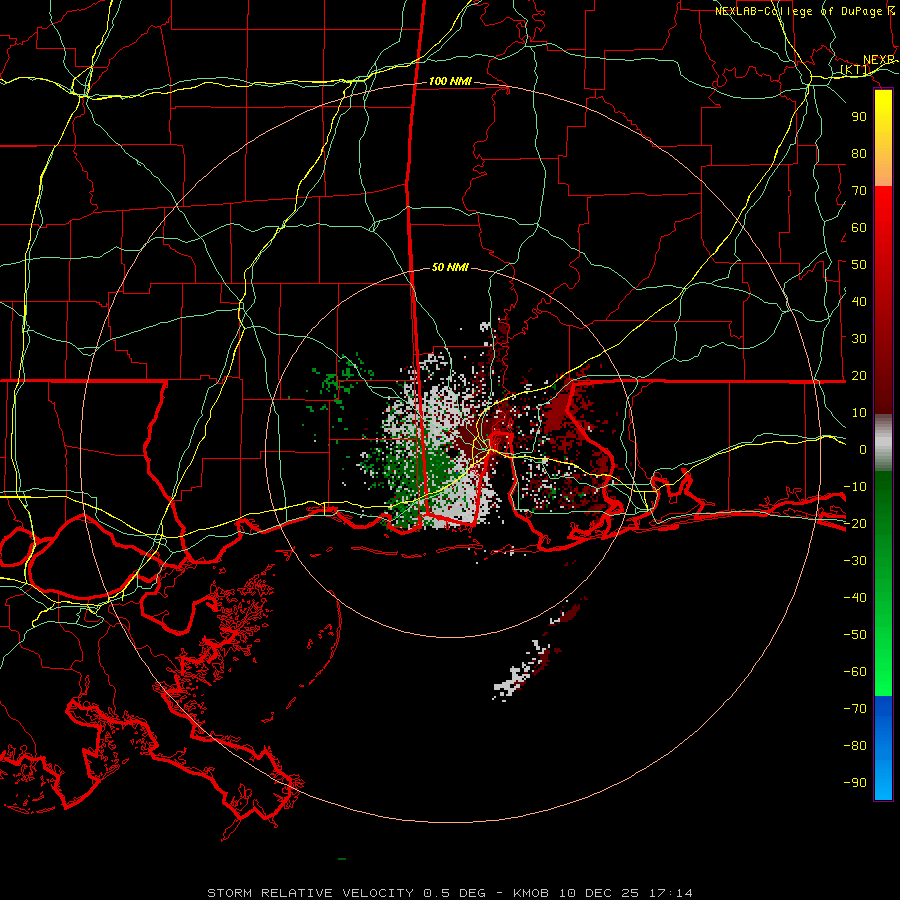Screen dimensions: 900x900
Task: Select the 70 value on the velocity scale
Action: 859,191
